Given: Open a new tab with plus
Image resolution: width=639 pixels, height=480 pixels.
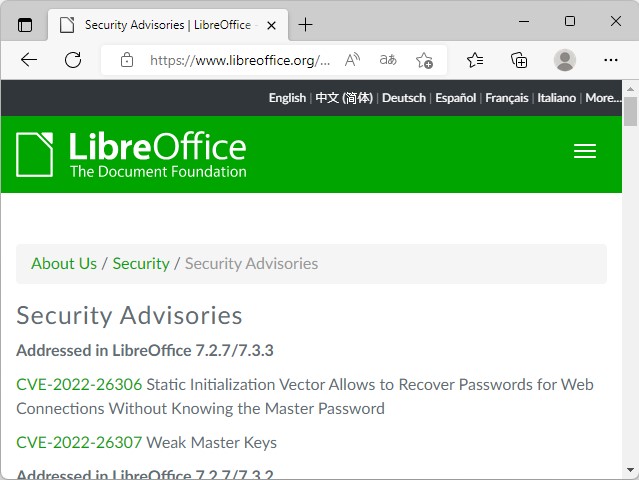Looking at the screenshot, I should pos(305,24).
